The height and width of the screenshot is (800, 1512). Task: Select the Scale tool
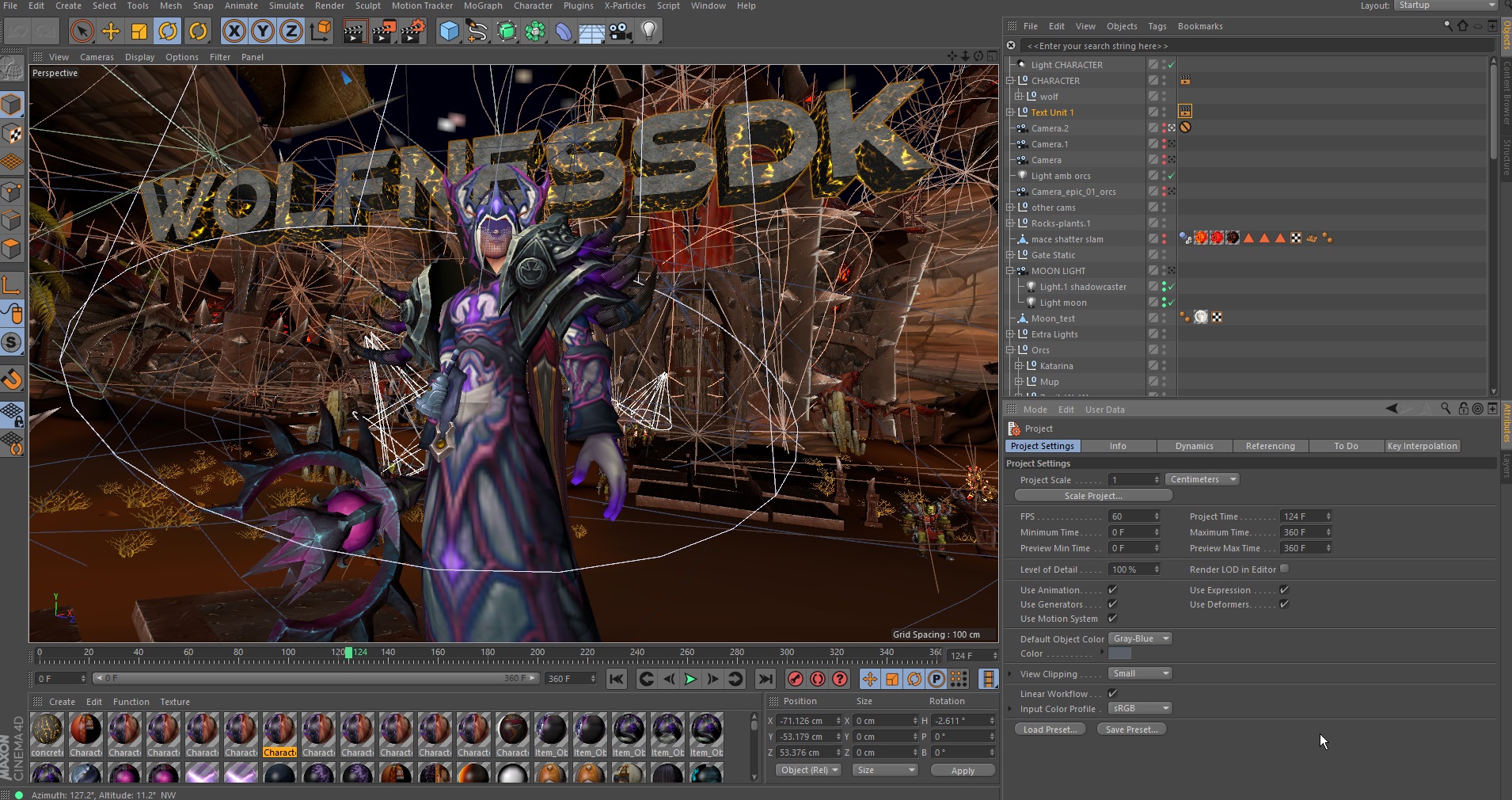pos(139,32)
